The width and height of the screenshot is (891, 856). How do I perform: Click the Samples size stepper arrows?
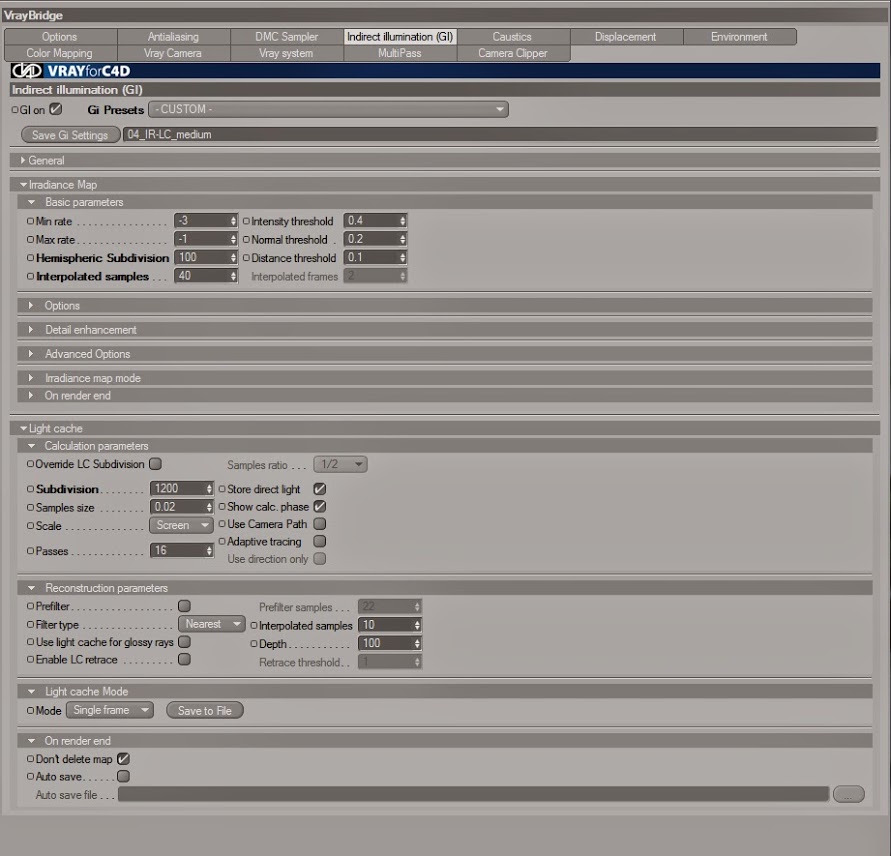209,507
